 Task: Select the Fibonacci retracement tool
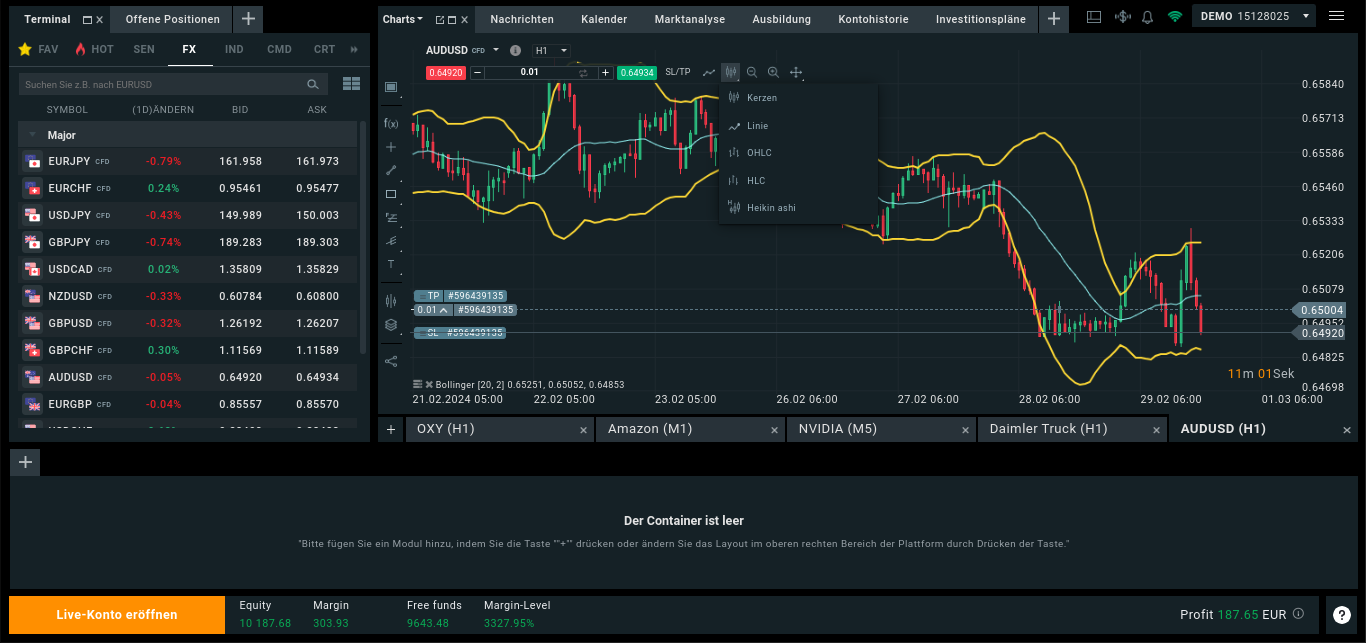point(391,217)
